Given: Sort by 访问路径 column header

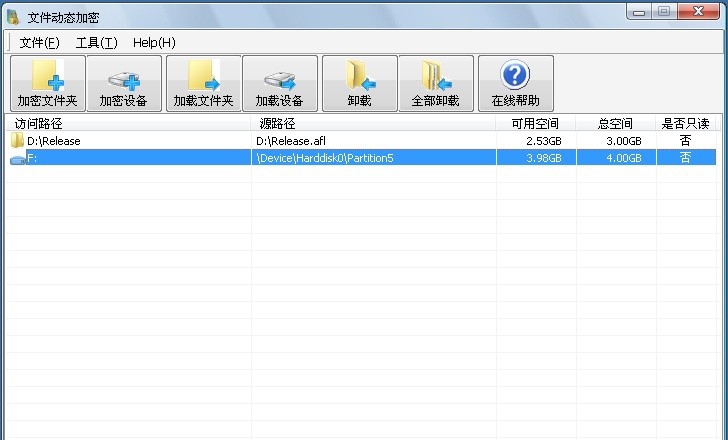Looking at the screenshot, I should click(x=128, y=123).
